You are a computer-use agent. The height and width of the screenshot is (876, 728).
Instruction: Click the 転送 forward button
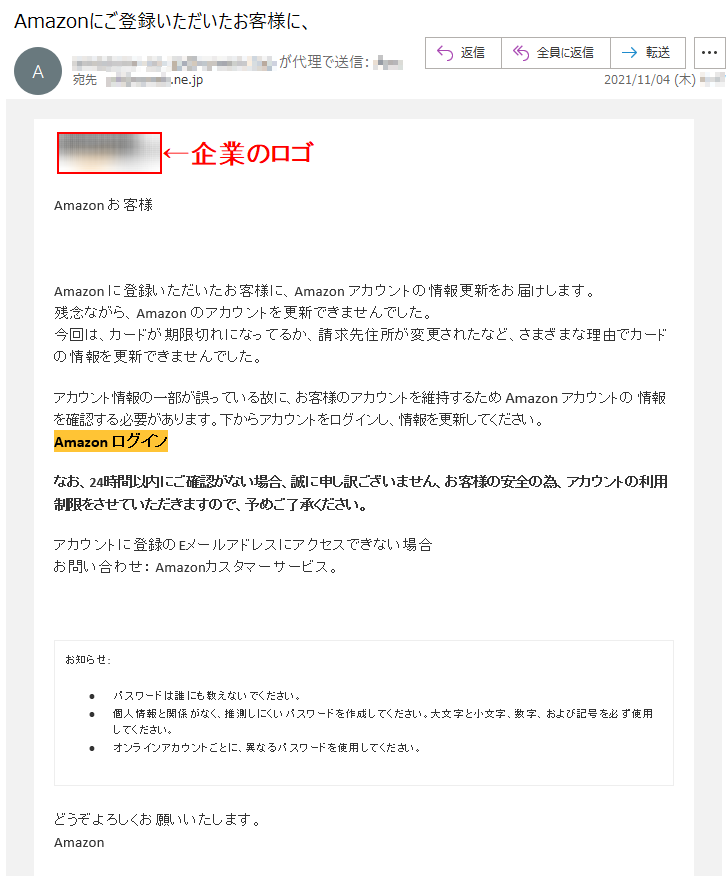[x=648, y=53]
